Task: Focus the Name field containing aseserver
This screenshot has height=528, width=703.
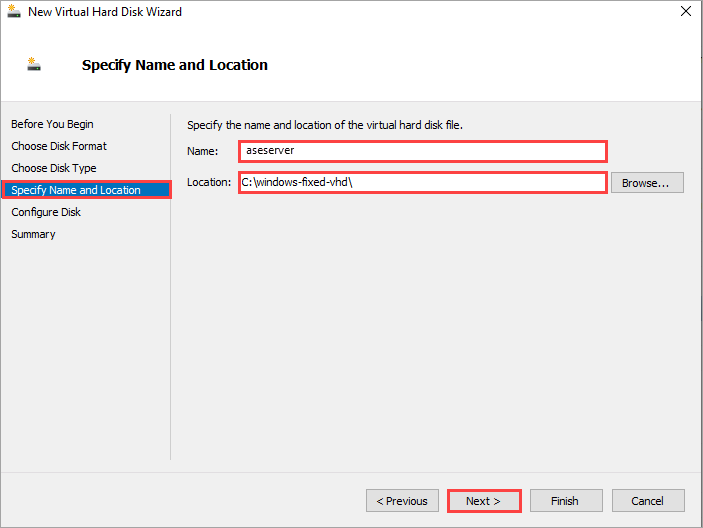Action: click(423, 151)
